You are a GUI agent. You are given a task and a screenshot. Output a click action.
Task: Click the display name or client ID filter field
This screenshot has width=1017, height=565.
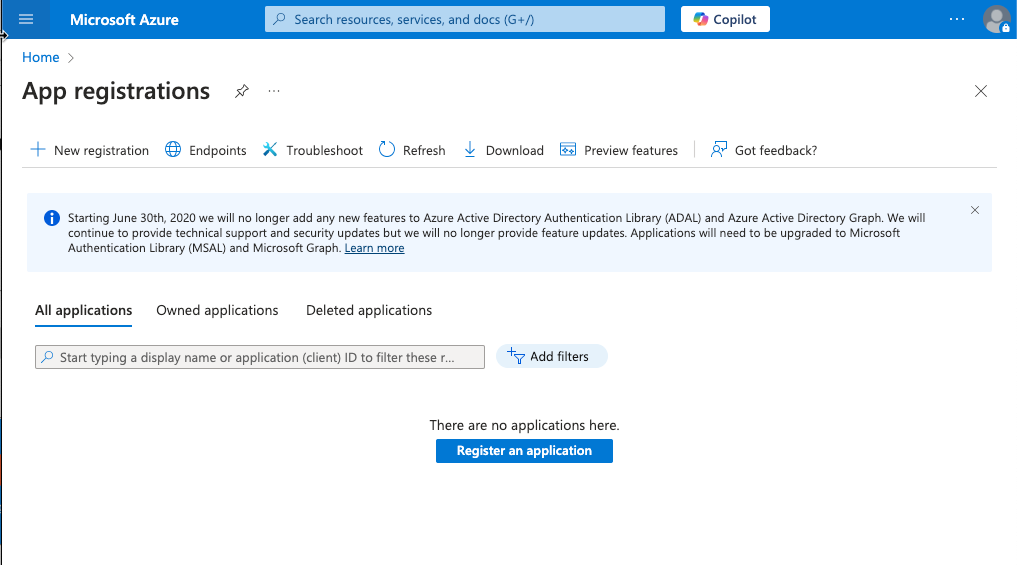pyautogui.click(x=259, y=357)
